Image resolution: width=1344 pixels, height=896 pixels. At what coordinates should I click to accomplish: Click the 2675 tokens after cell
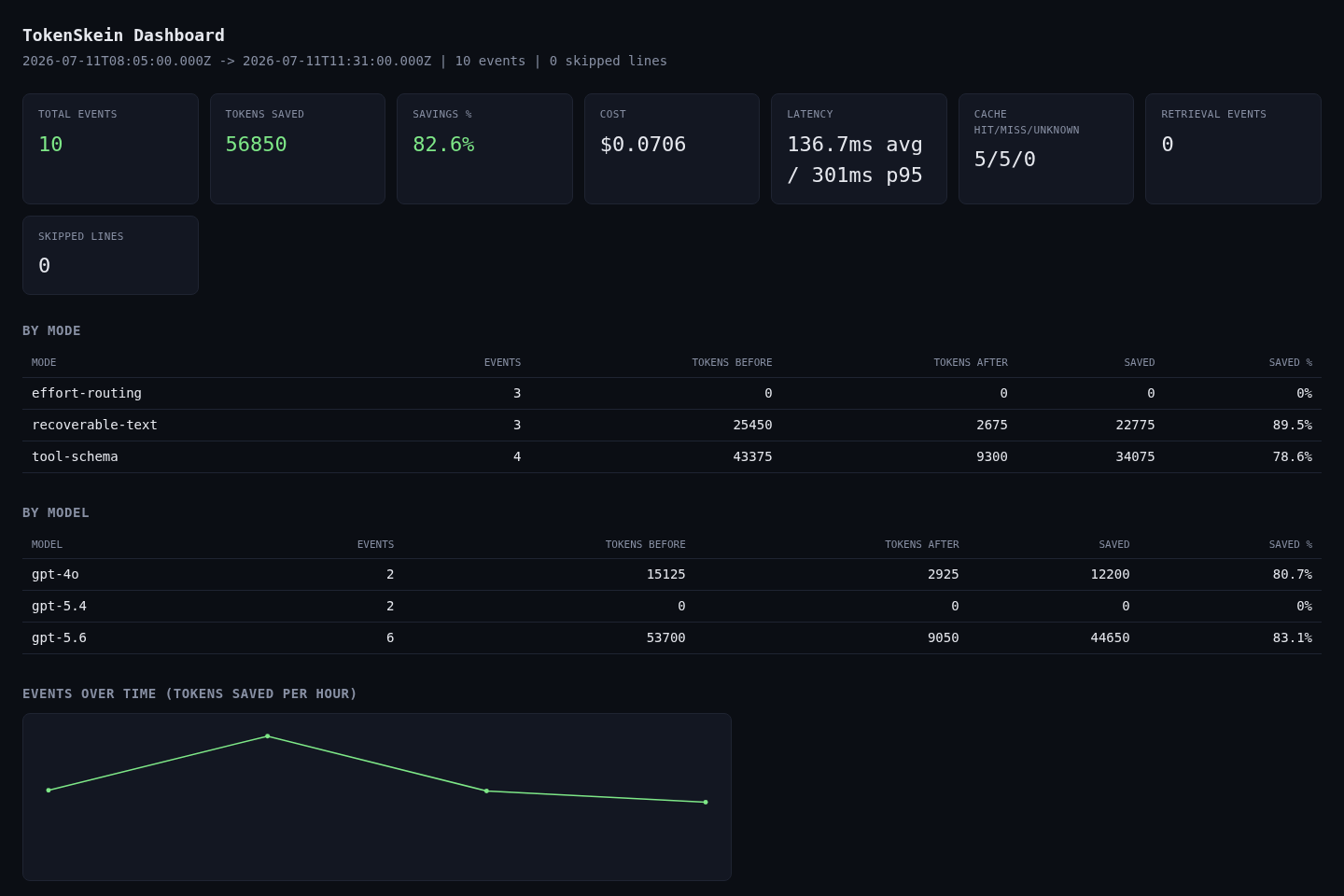992,425
